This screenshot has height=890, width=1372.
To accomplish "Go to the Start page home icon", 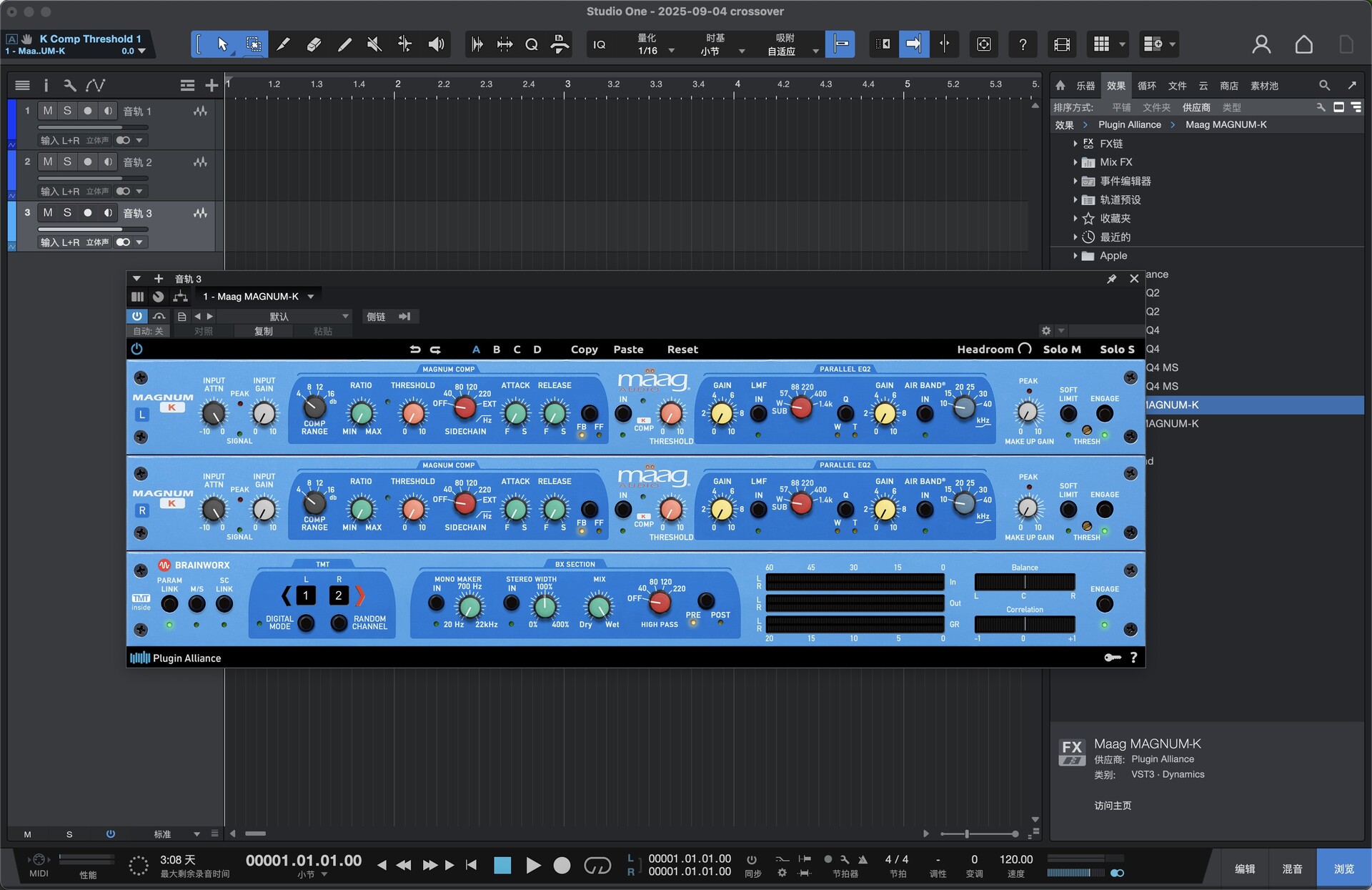I will click(1303, 44).
